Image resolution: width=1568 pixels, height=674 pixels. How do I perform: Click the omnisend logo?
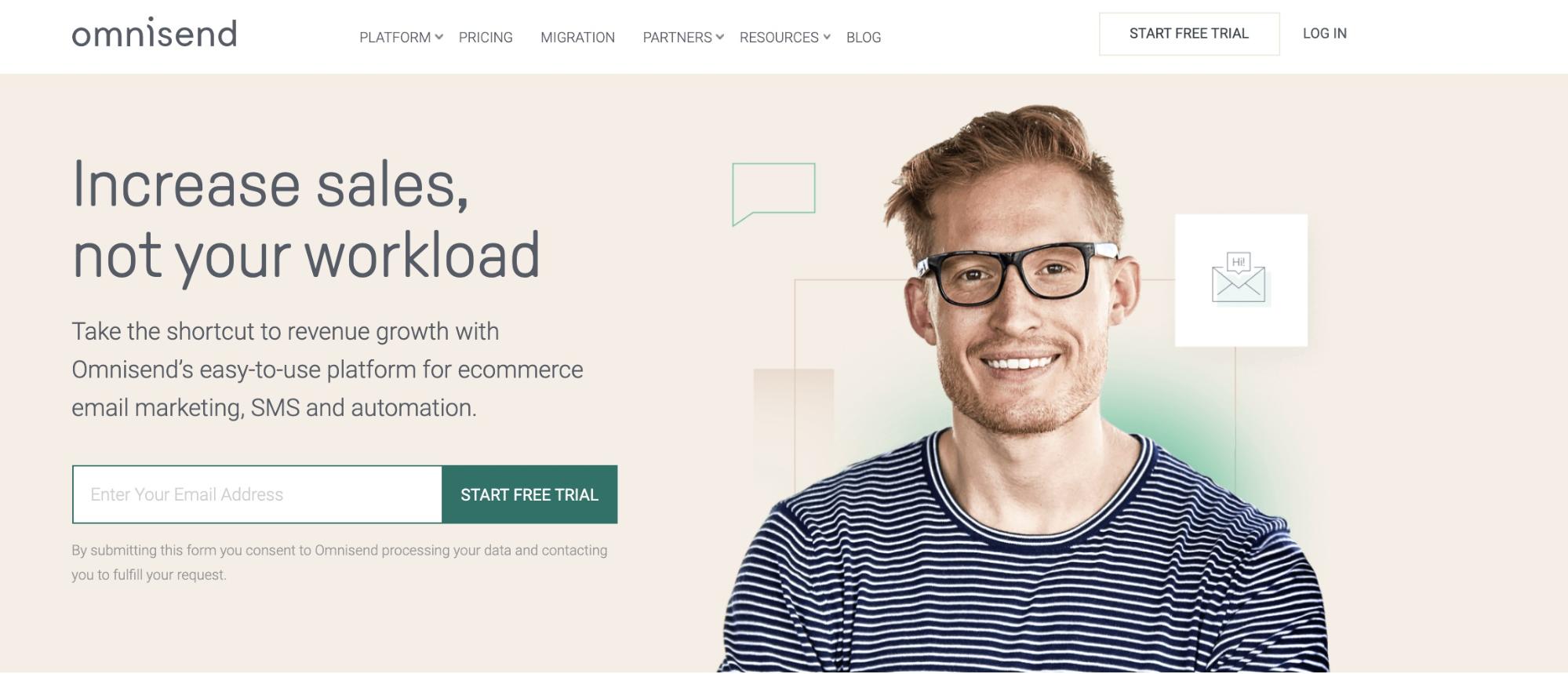coord(155,33)
